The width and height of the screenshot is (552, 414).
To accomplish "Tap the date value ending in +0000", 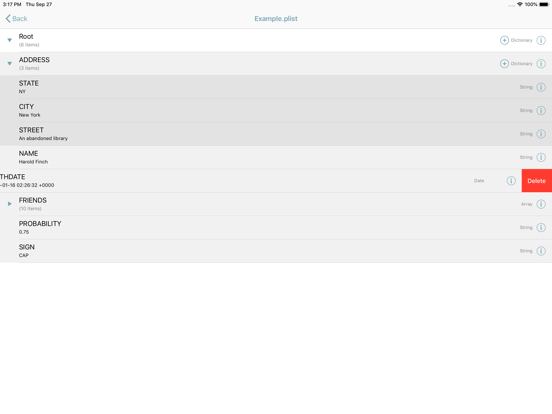I will click(x=27, y=185).
